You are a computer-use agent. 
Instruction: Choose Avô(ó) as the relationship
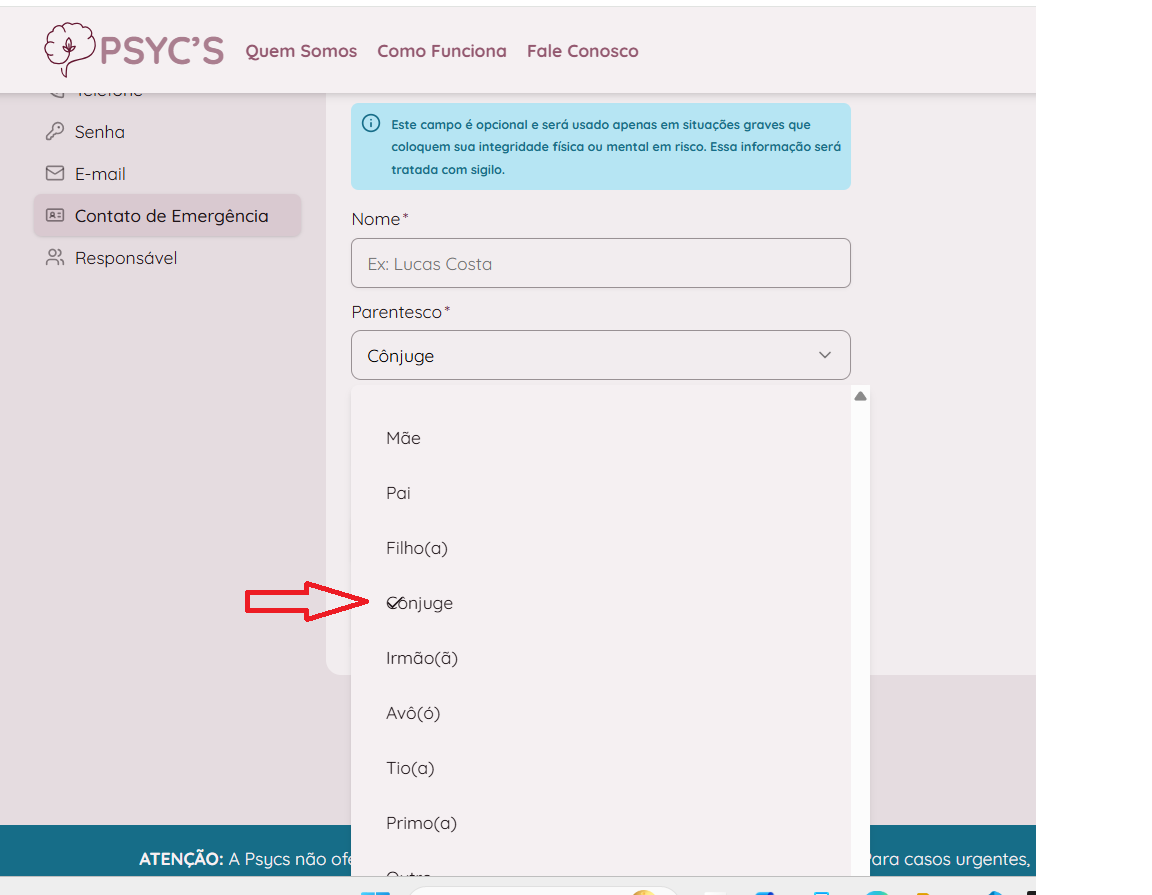coord(413,713)
